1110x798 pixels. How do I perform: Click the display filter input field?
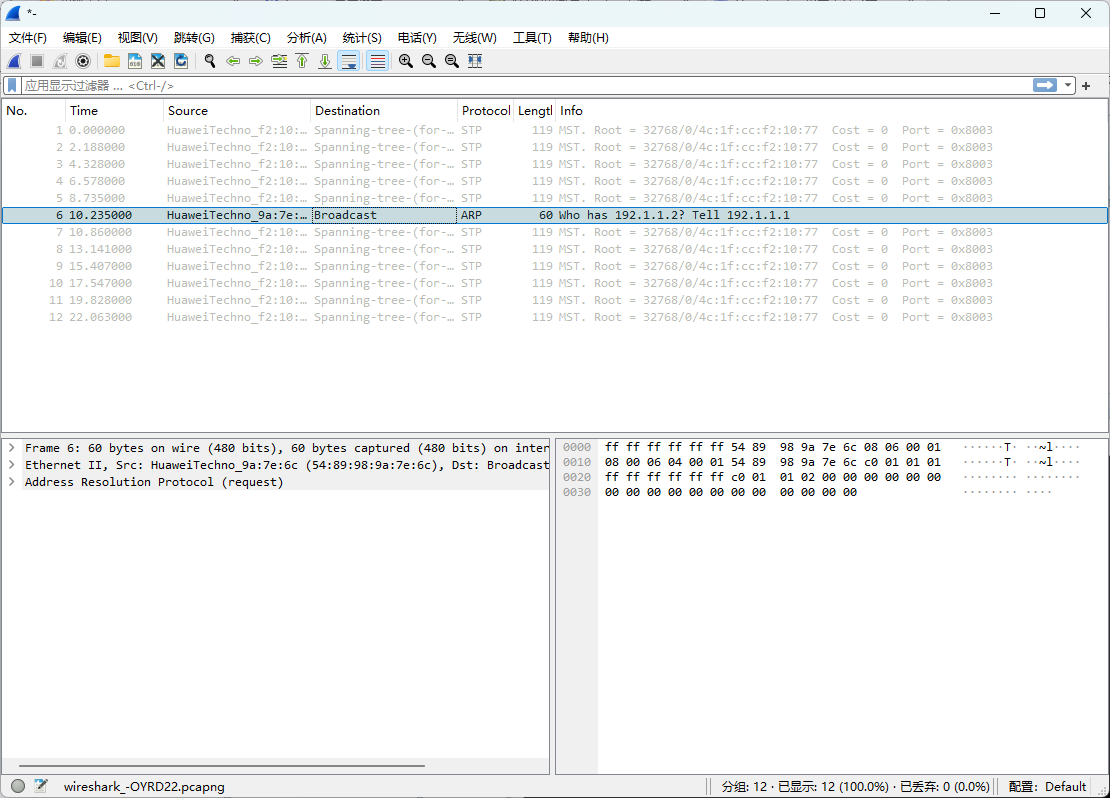click(x=500, y=86)
